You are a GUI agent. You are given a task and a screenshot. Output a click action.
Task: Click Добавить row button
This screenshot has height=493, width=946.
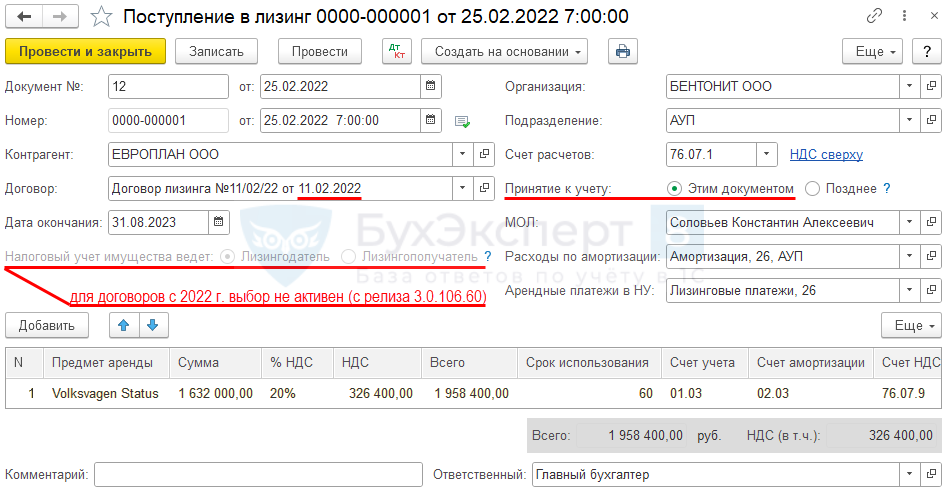click(46, 325)
